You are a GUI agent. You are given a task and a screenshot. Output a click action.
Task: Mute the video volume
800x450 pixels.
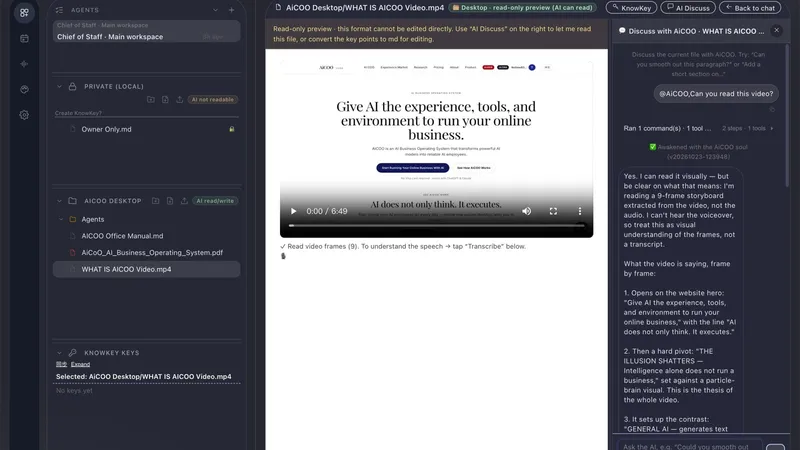[x=527, y=211]
